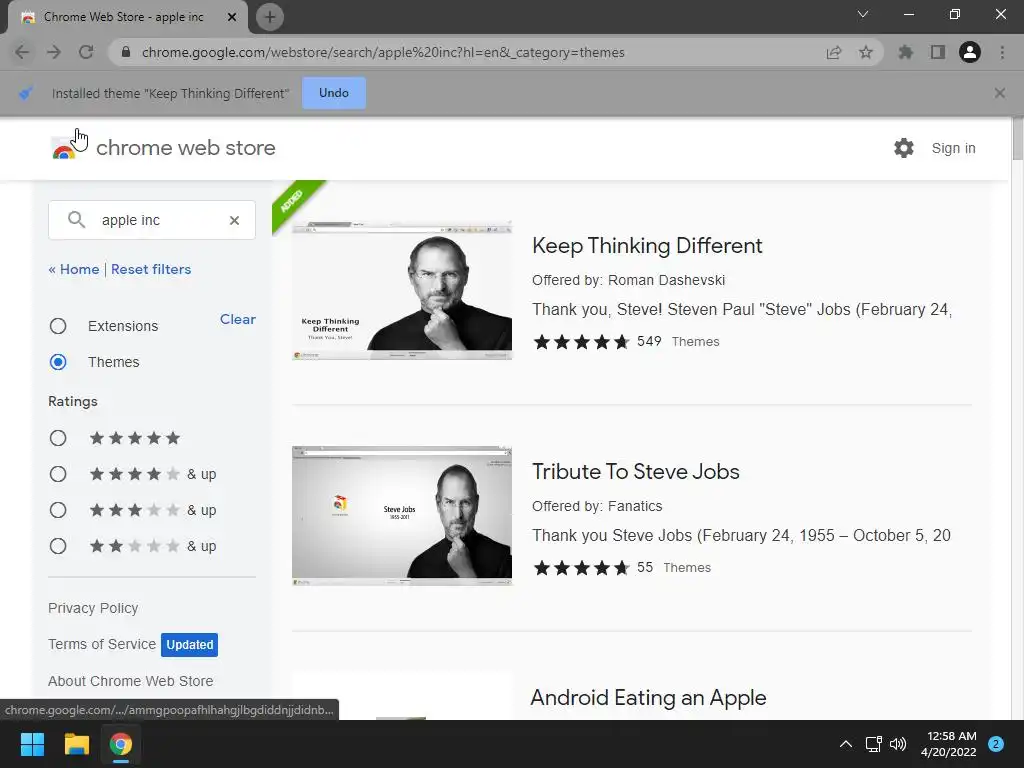Reset filters in the sidebar
This screenshot has width=1024, height=768.
coord(151,269)
